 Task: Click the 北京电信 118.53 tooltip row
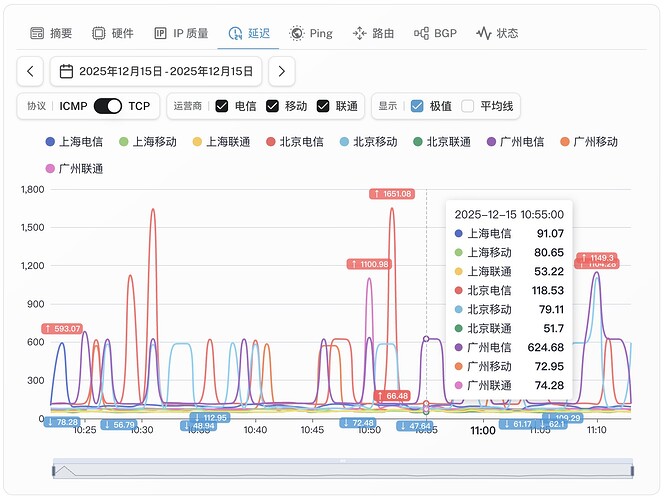[509, 291]
